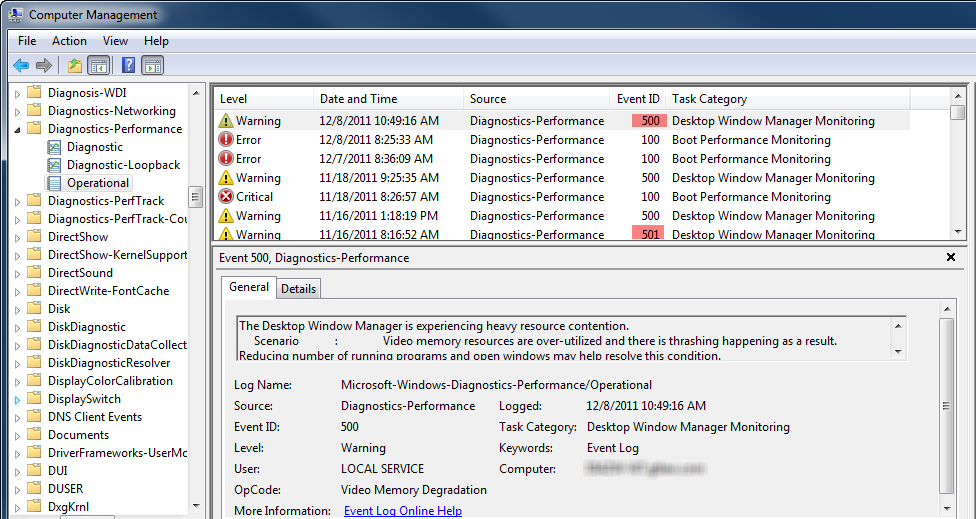The height and width of the screenshot is (519, 976).
Task: Toggle the Show/Hide Console Tree button
Action: point(99,66)
